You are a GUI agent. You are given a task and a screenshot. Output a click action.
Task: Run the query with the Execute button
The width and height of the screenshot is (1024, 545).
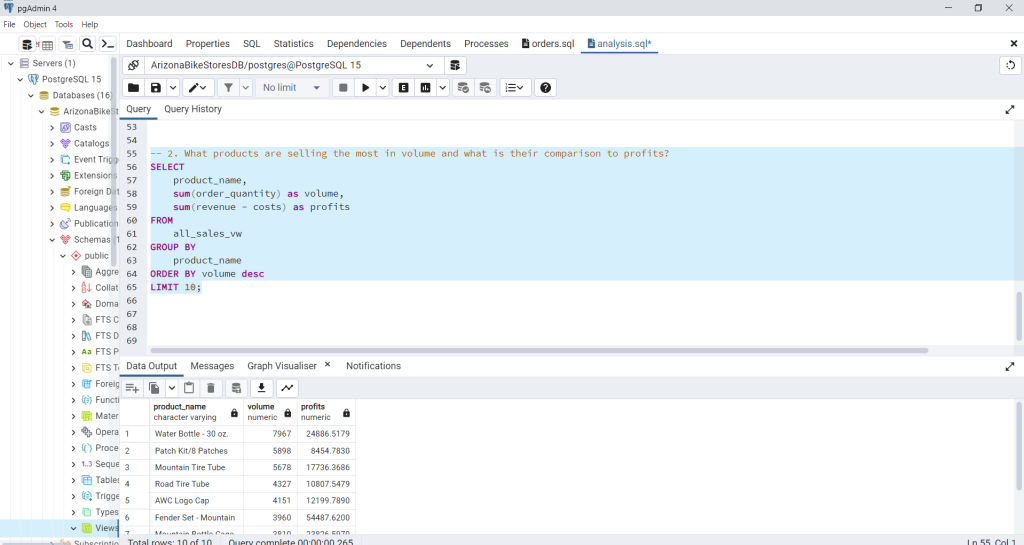click(x=366, y=88)
